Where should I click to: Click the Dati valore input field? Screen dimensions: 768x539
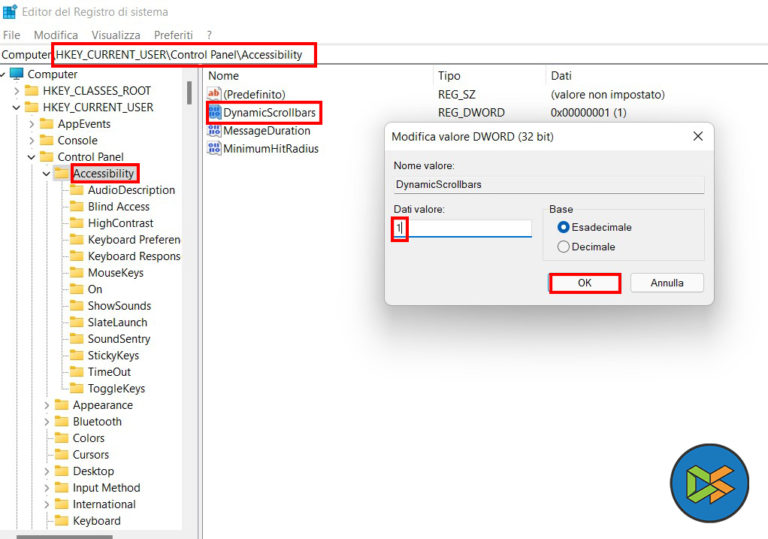pos(462,228)
